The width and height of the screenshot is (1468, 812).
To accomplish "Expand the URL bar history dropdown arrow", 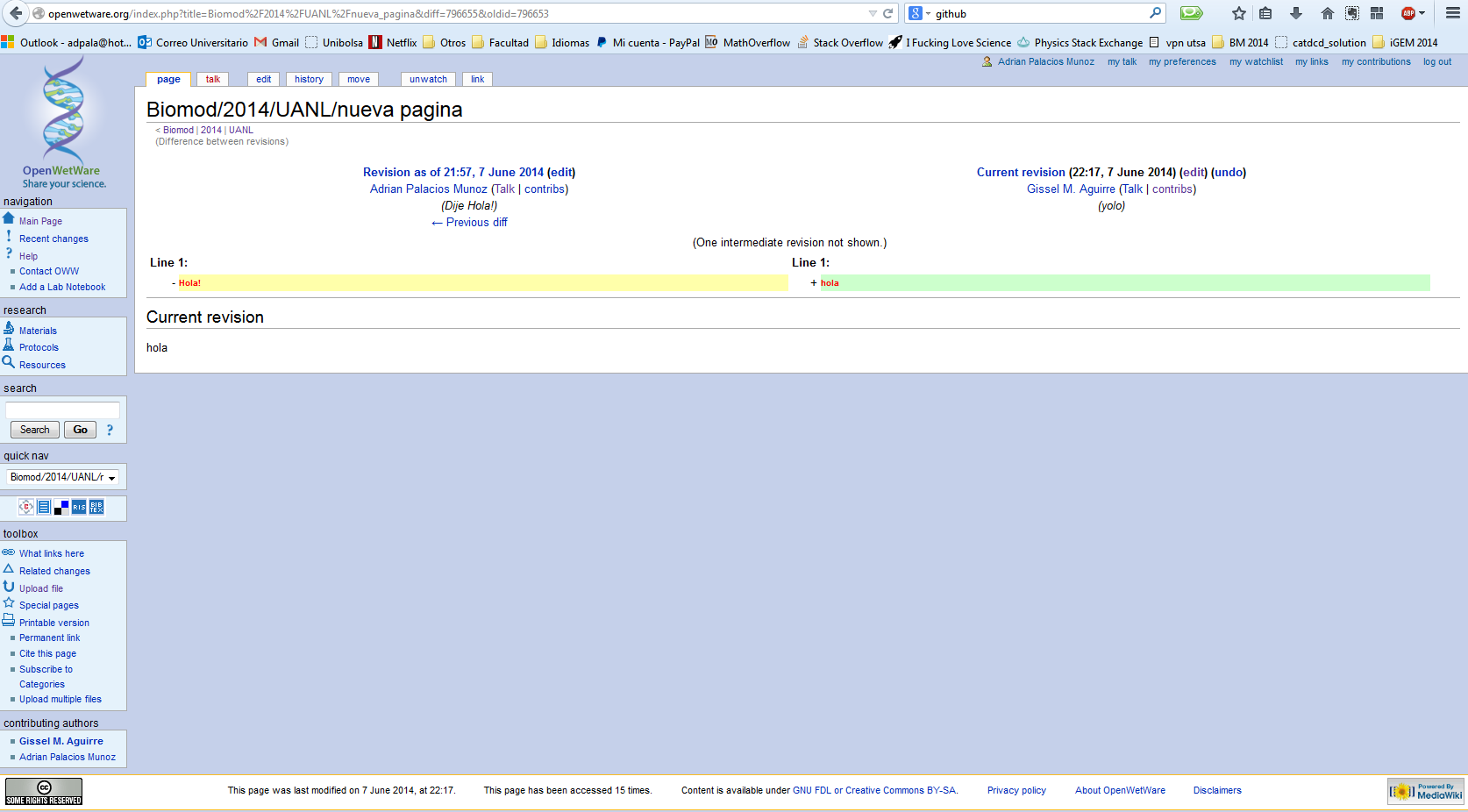I will [x=872, y=13].
